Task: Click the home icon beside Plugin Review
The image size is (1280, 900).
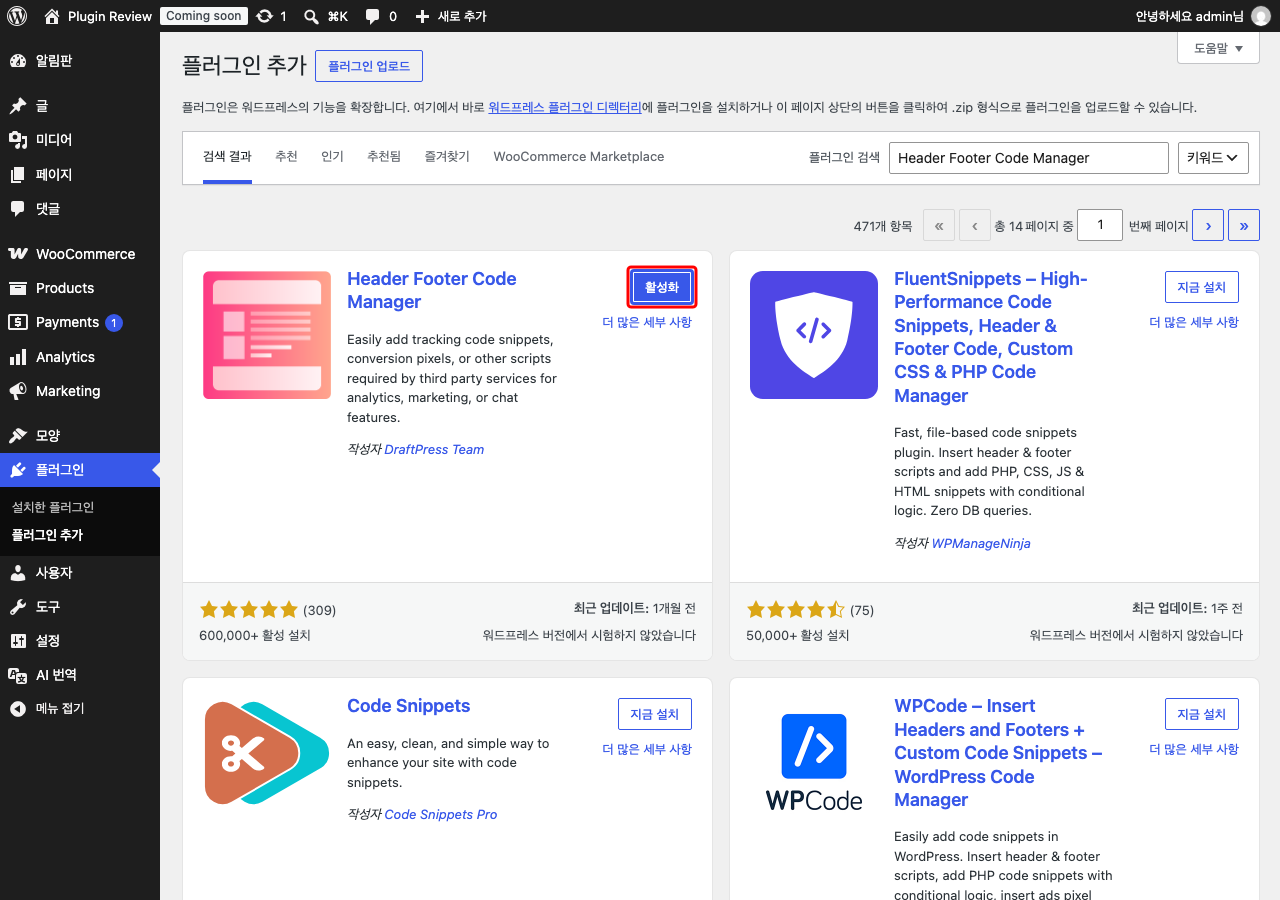Action: (x=52, y=16)
